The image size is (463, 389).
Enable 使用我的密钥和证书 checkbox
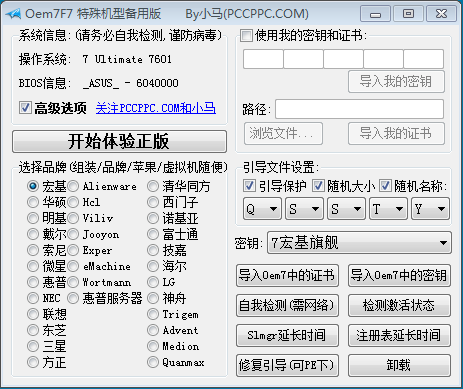(x=246, y=35)
